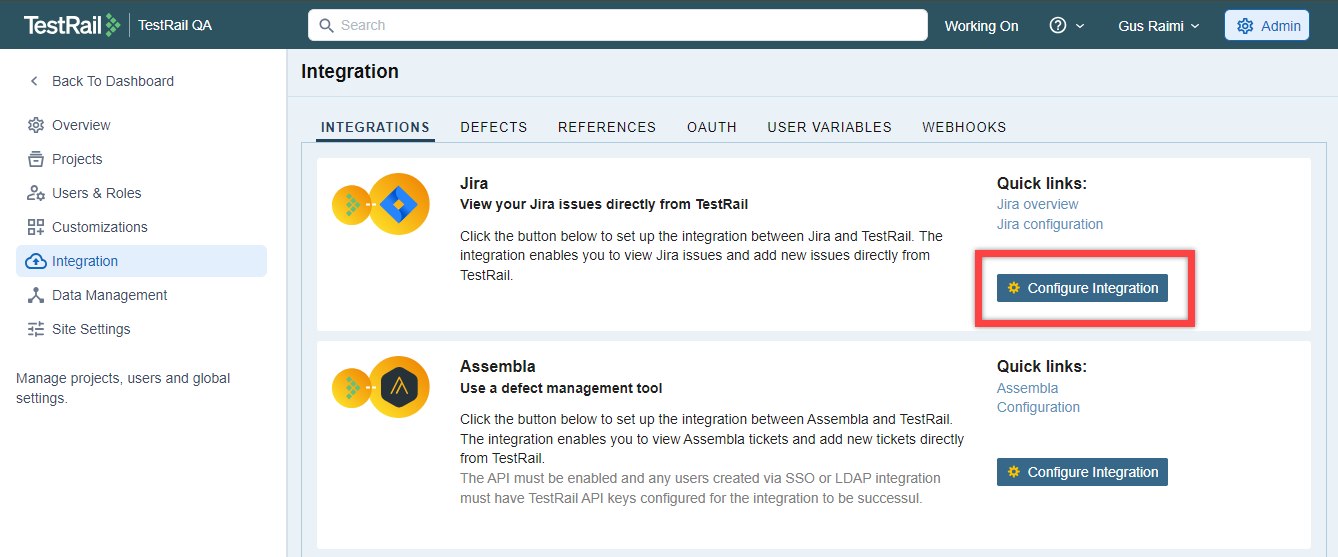
Task: Click the TestRail logo in header
Action: pyautogui.click(x=72, y=25)
